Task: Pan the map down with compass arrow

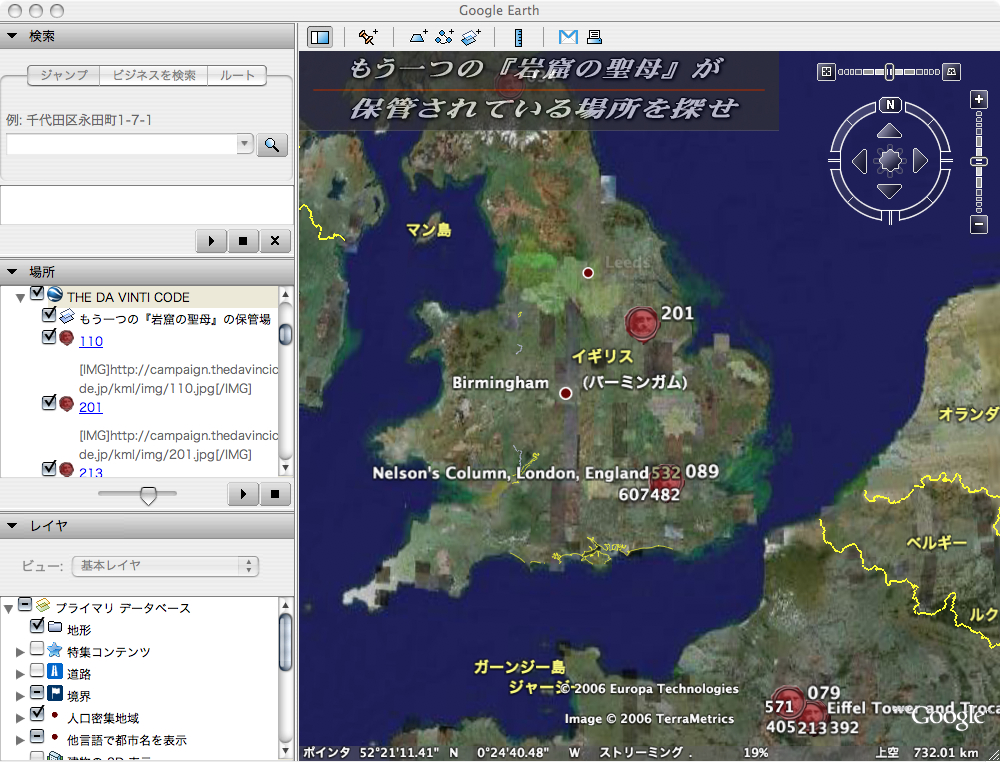Action: pyautogui.click(x=889, y=190)
